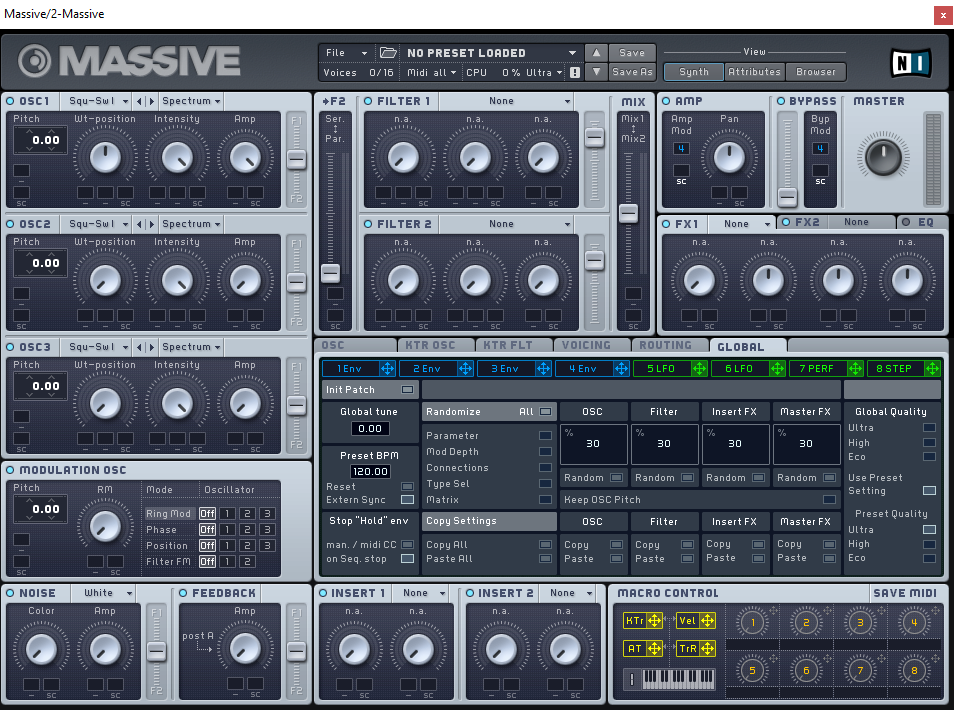Click Mix1-Mix2 fader handle
Image resolution: width=954 pixels, height=710 pixels.
pyautogui.click(x=628, y=214)
